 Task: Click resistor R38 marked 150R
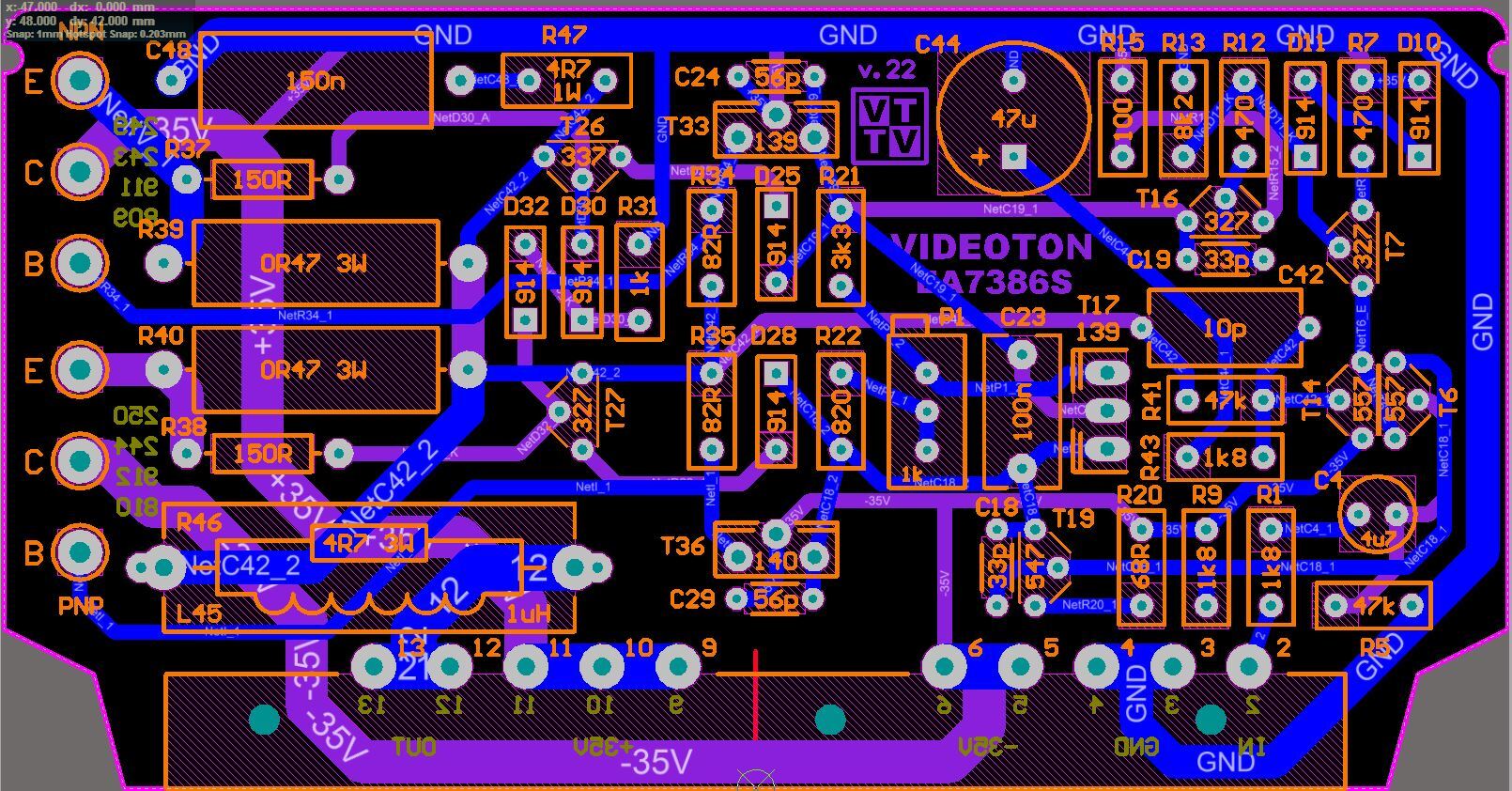tap(262, 454)
